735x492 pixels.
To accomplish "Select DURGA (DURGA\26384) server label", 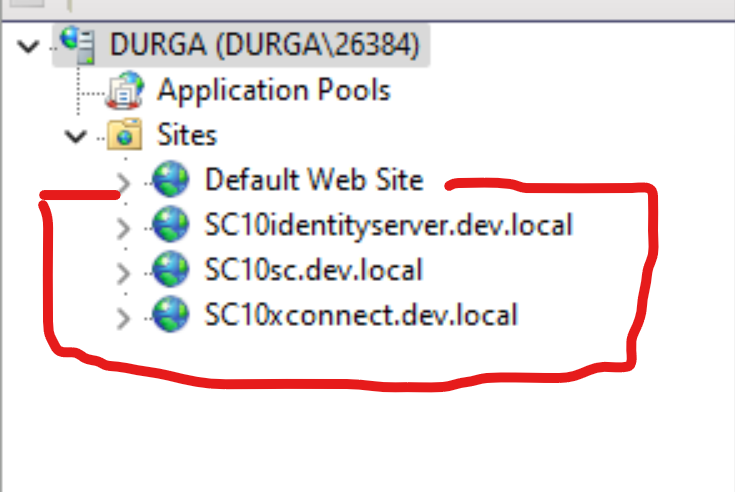I will (x=264, y=45).
